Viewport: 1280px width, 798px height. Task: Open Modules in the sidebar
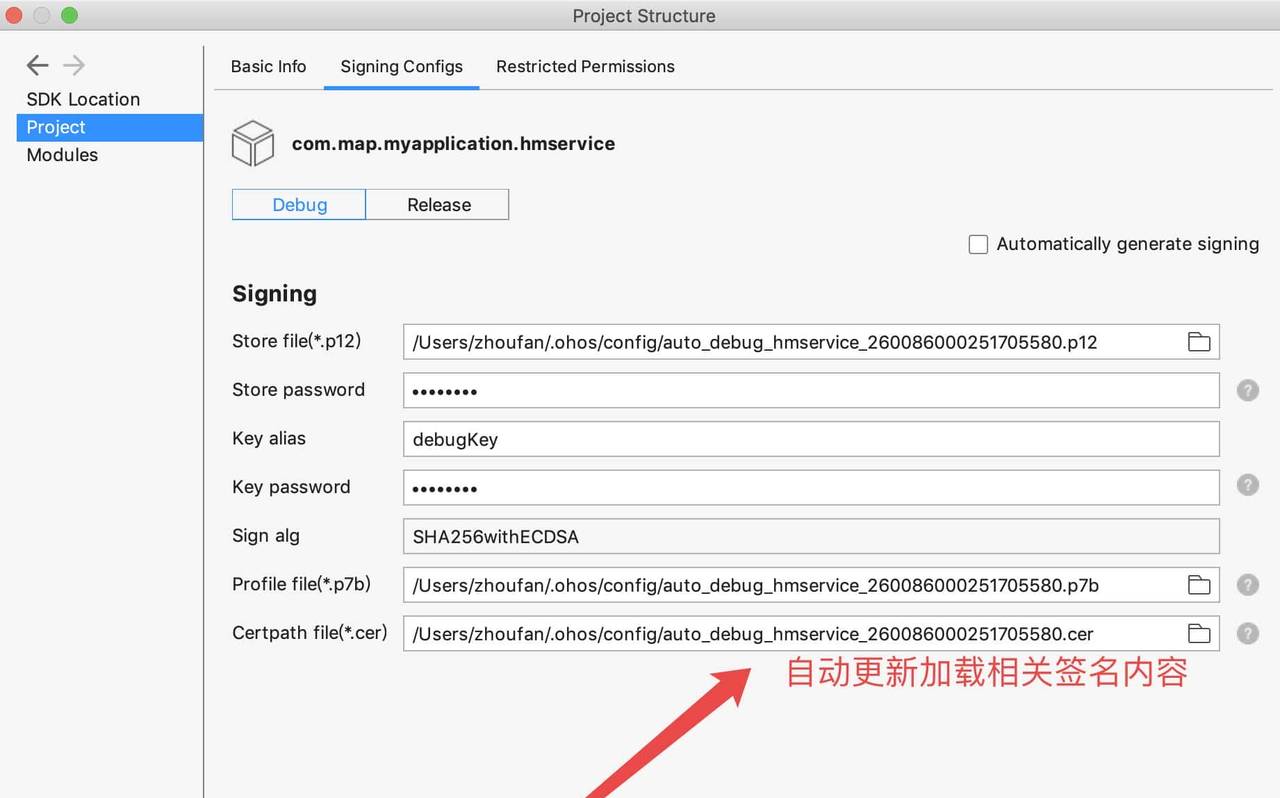coord(62,155)
